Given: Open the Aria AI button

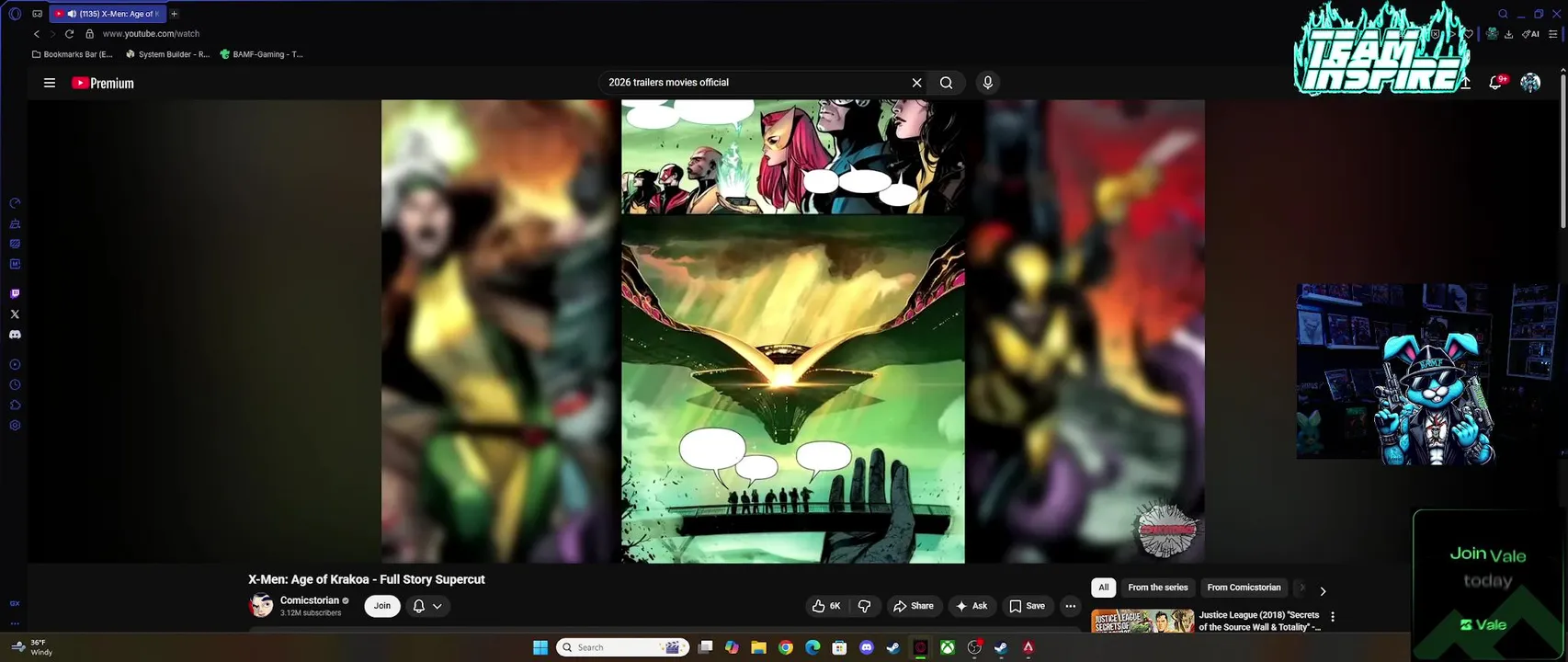Looking at the screenshot, I should tap(1530, 34).
